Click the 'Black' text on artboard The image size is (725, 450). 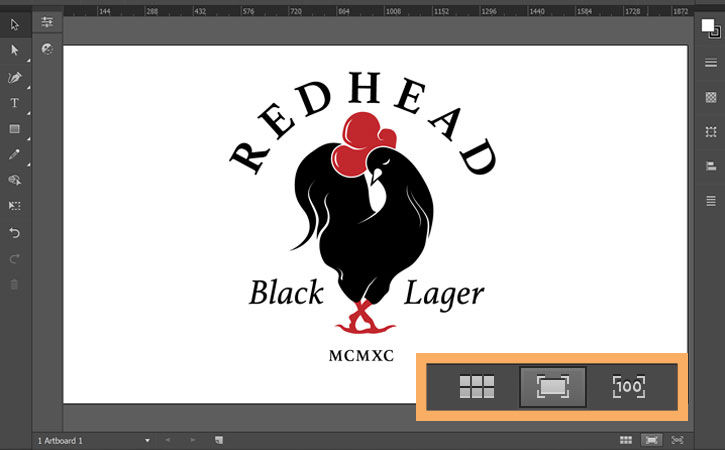[x=286, y=293]
